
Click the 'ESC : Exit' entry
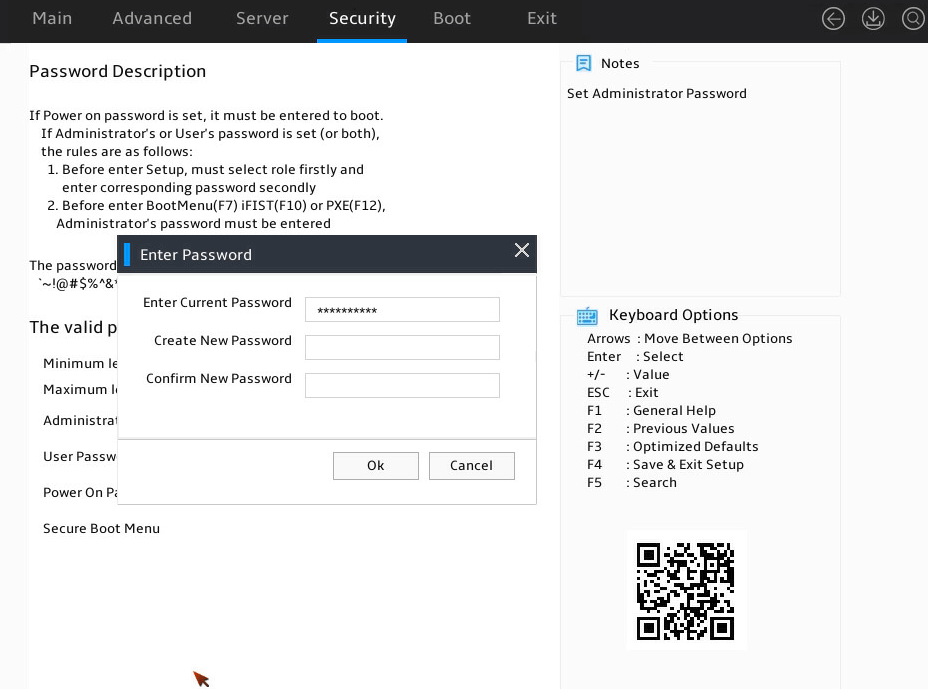point(622,392)
